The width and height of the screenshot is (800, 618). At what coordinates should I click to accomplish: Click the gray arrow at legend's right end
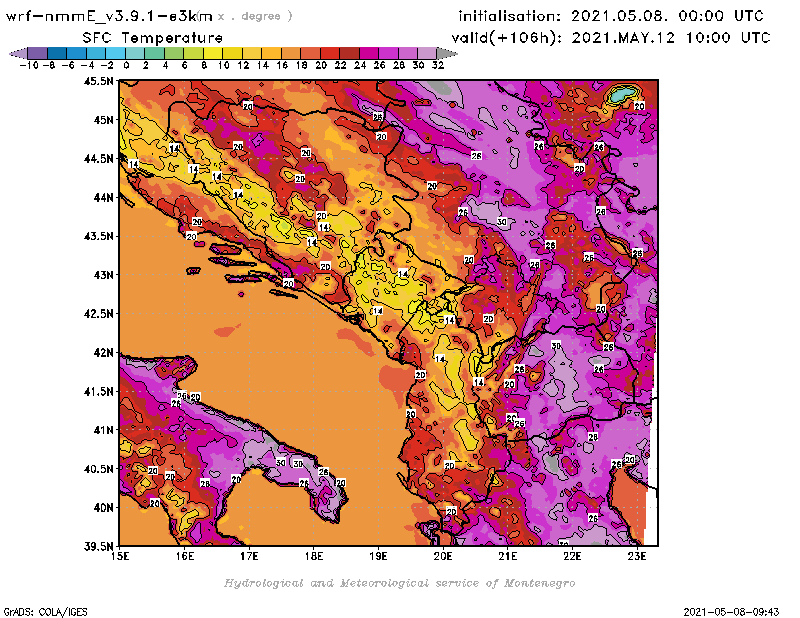(x=446, y=53)
